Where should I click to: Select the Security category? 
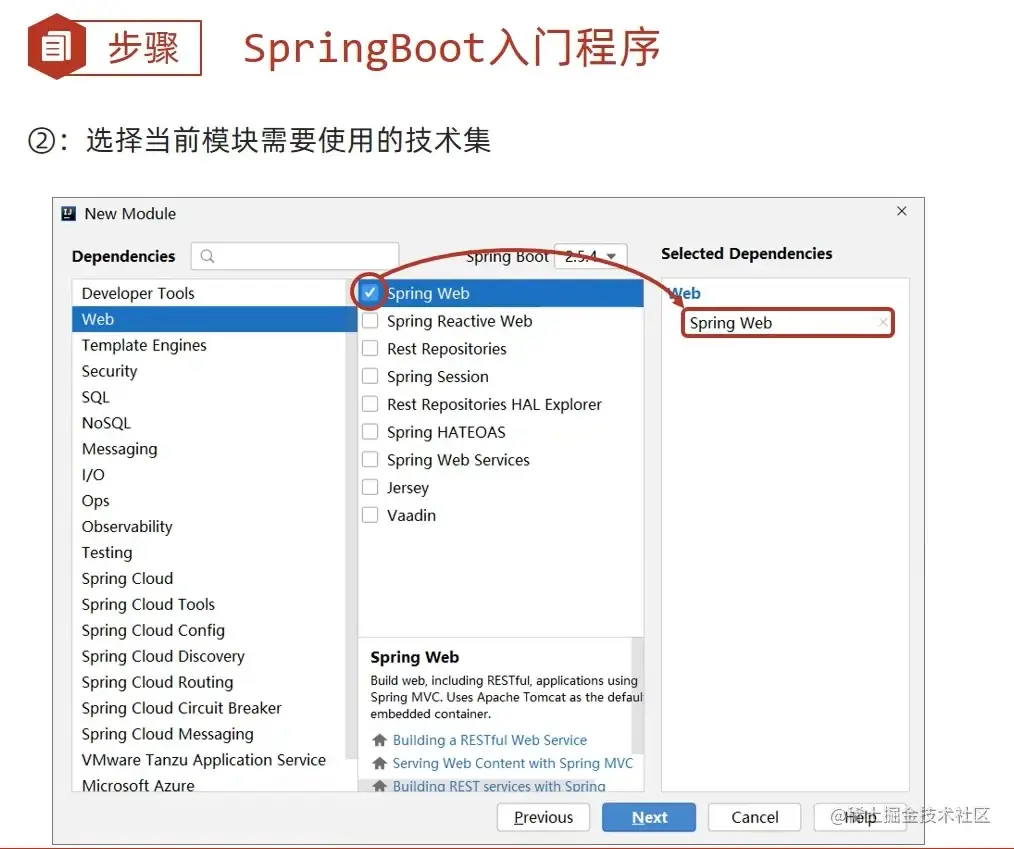108,371
